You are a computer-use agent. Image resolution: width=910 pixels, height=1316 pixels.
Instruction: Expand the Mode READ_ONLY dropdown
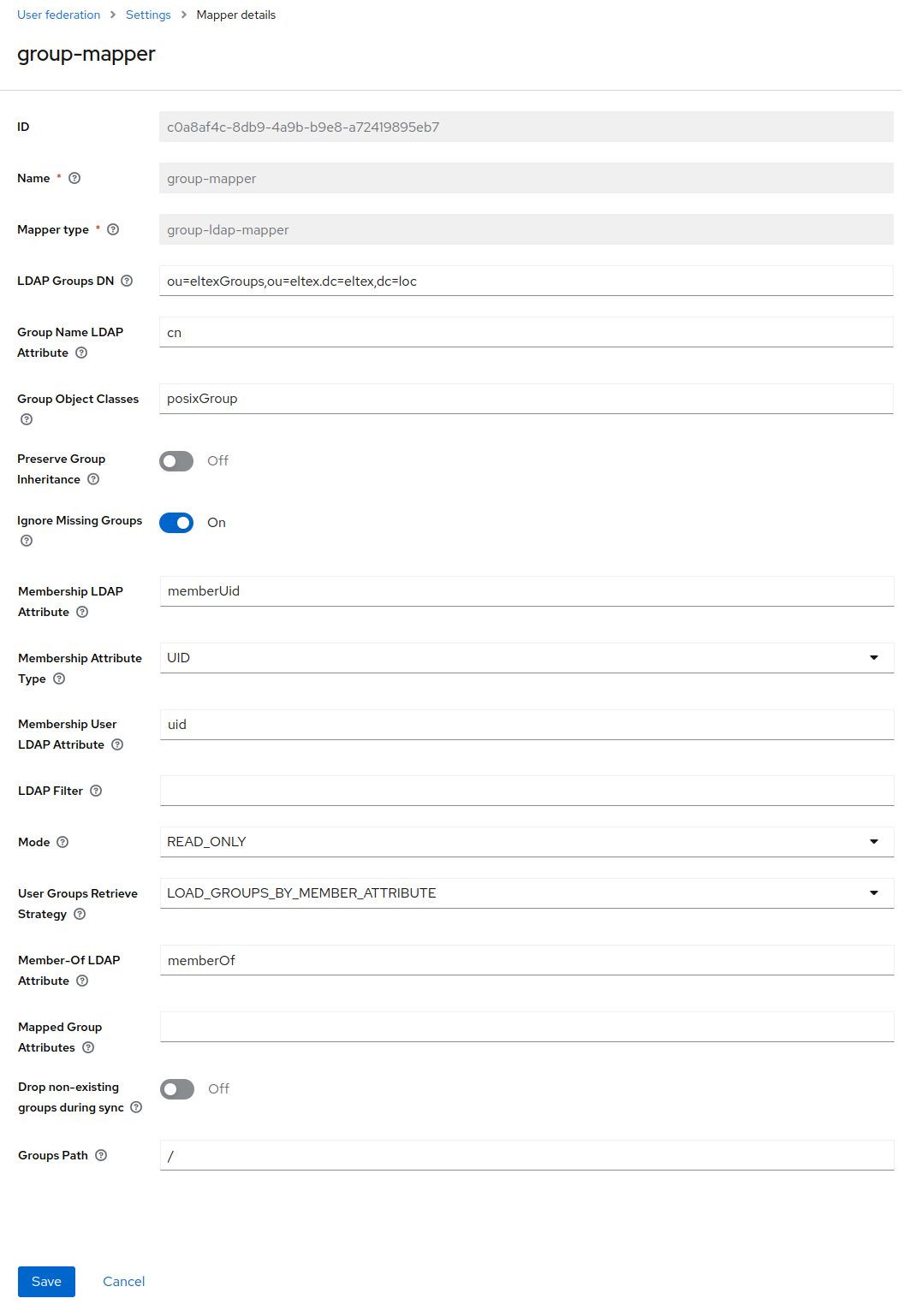tap(526, 842)
